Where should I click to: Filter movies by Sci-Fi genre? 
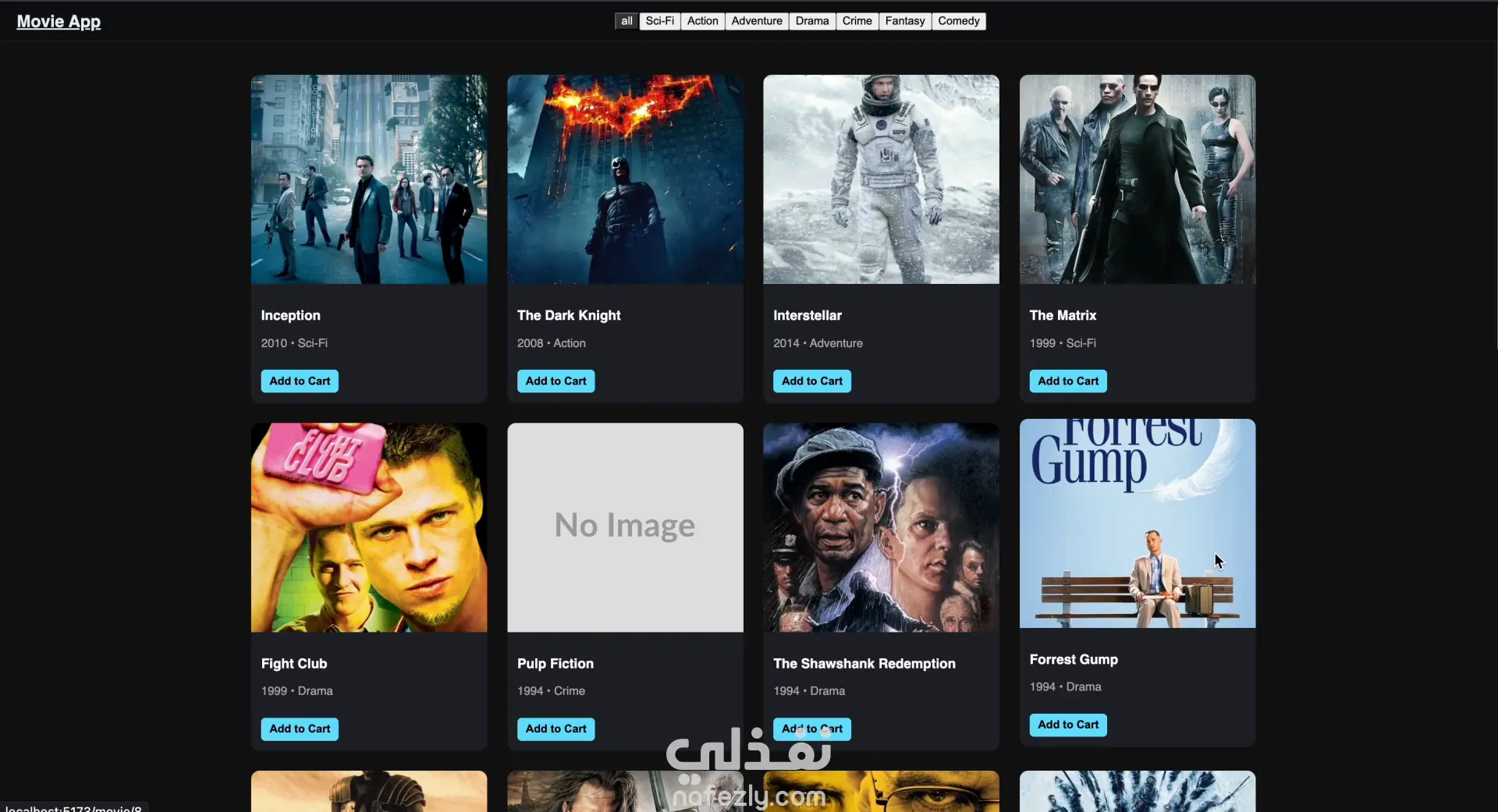coord(660,21)
